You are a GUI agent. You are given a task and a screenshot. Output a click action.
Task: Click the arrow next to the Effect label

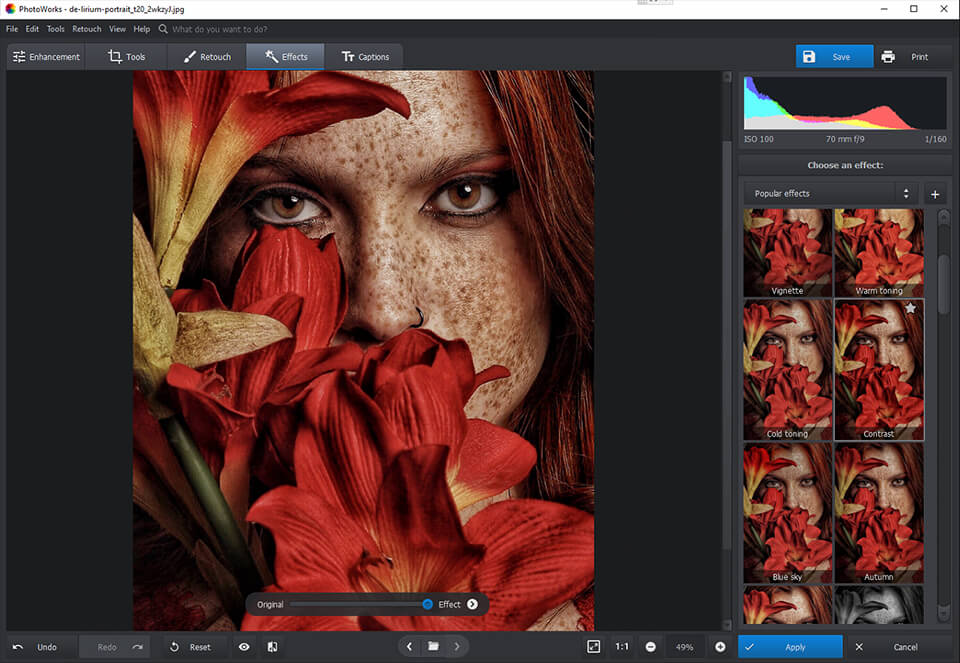[x=472, y=604]
